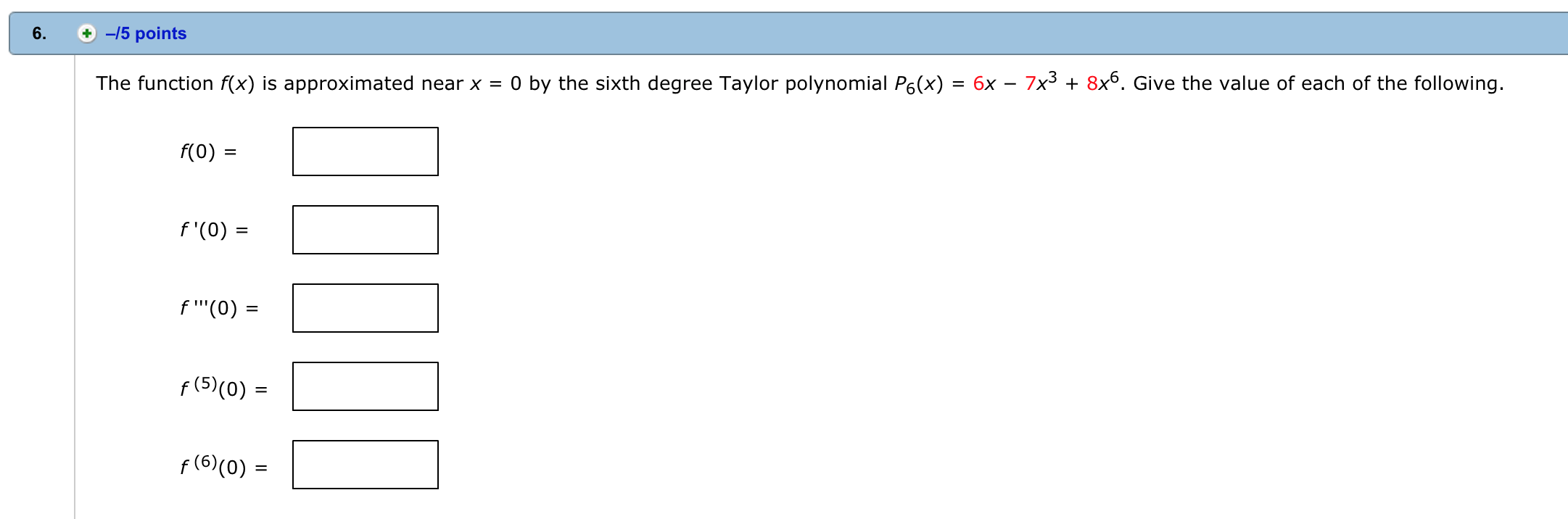The height and width of the screenshot is (519, 1568).
Task: Select the f'''(0) input field
Action: [365, 307]
